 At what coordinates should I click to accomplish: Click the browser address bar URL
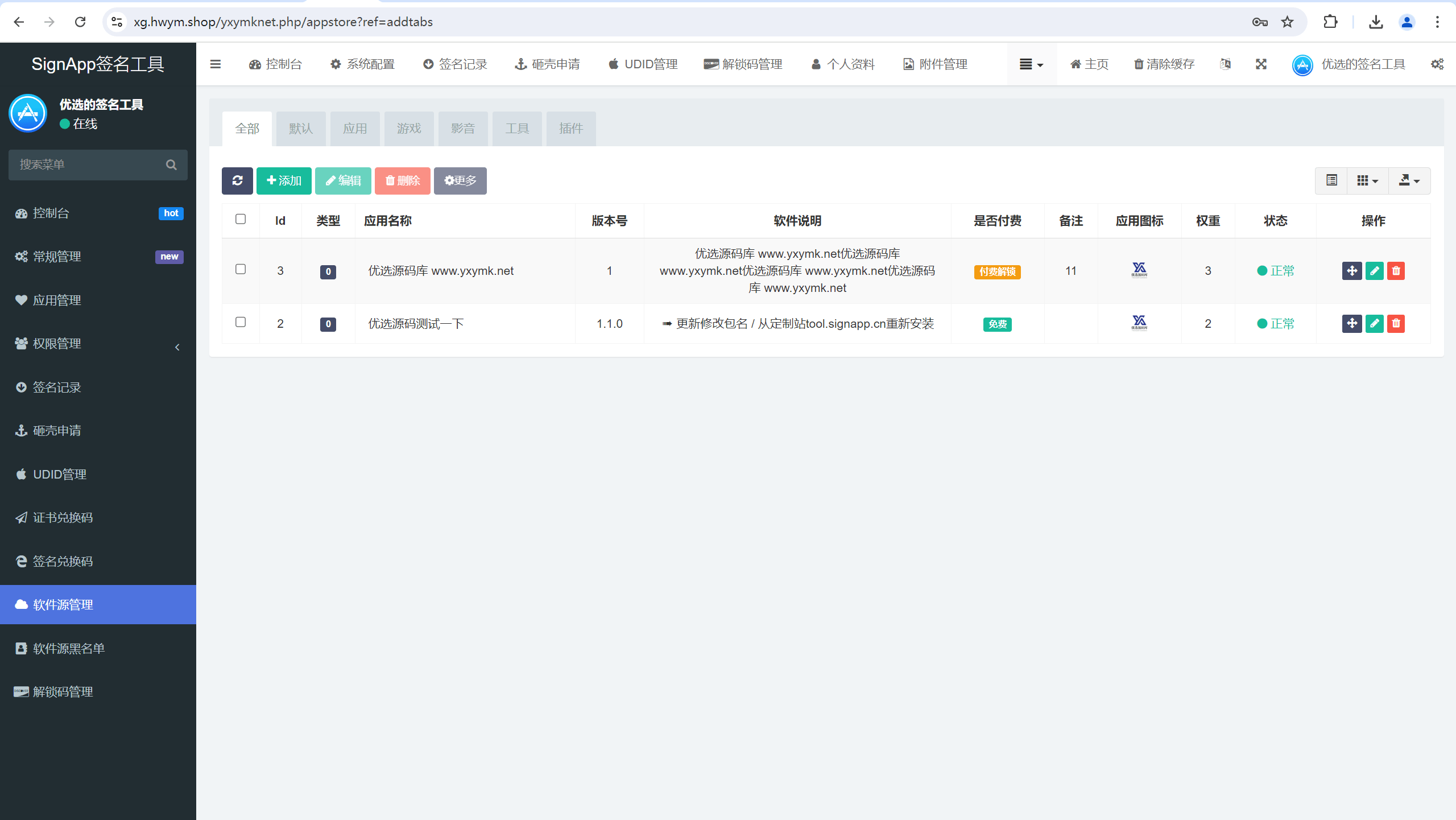click(x=283, y=22)
